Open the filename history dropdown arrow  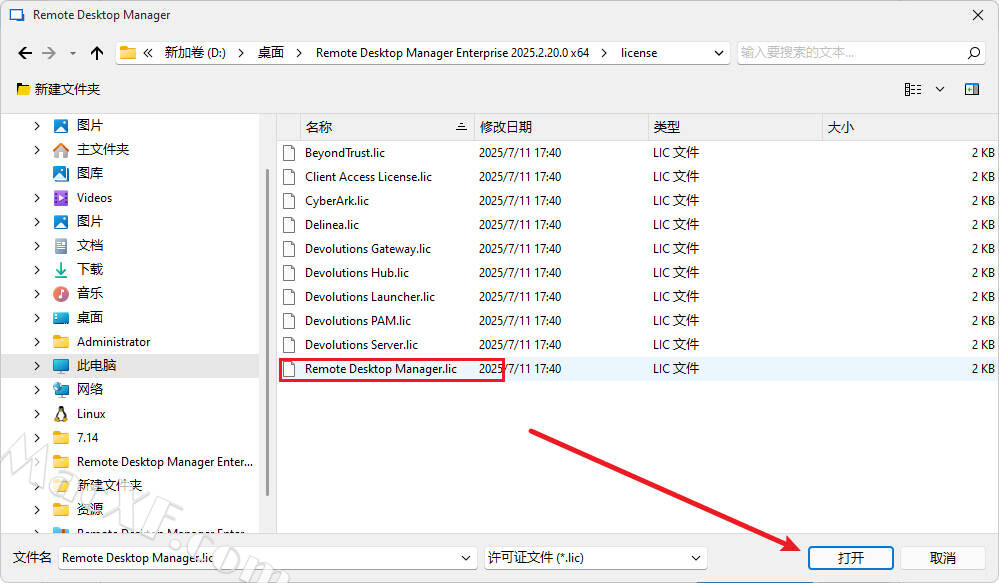(467, 558)
